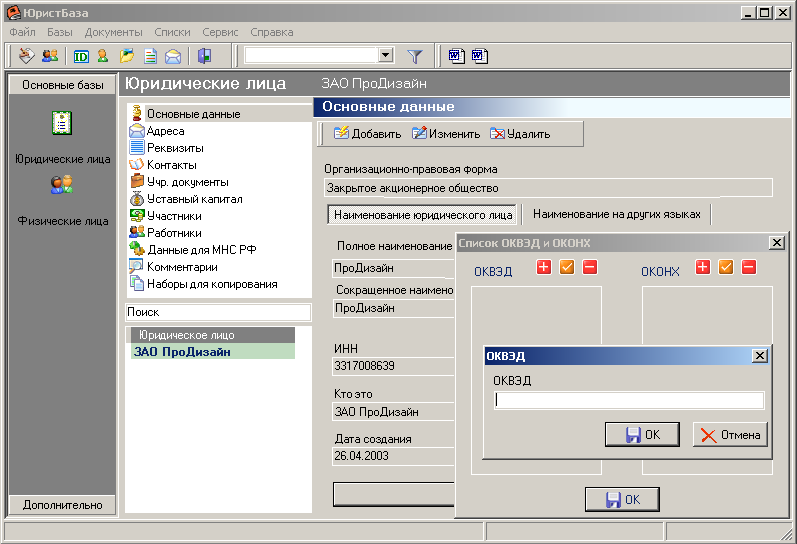Select Учр. документы in the section list
The width and height of the screenshot is (797, 544).
(220, 182)
